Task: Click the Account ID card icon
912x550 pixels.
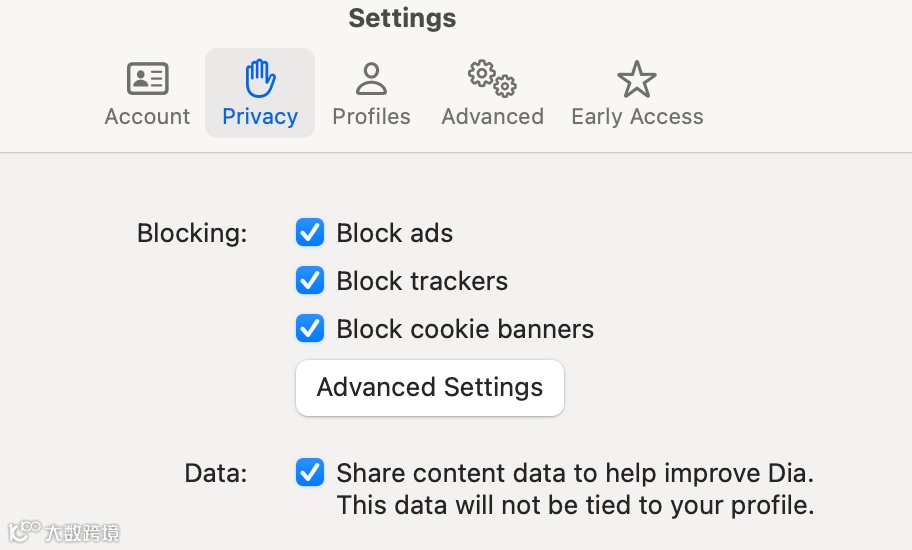Action: [147, 78]
